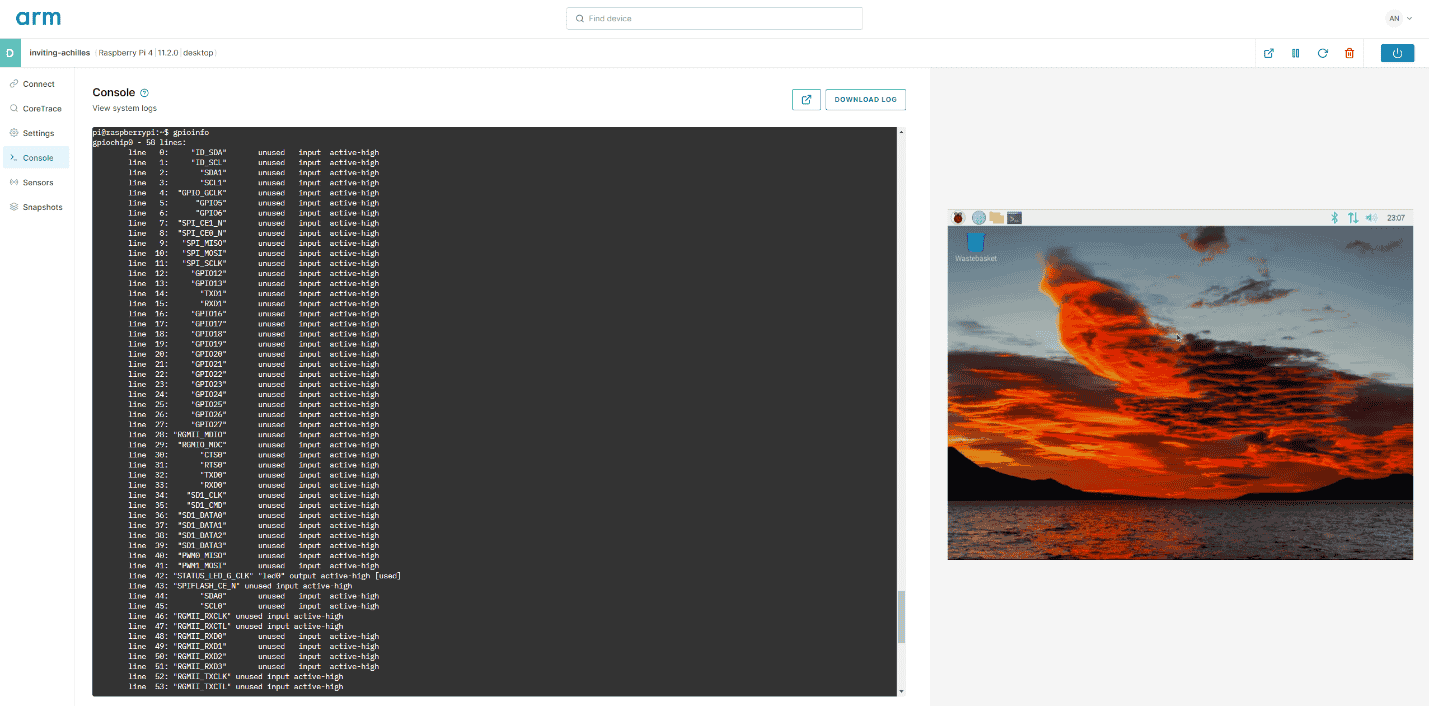The image size is (1429, 706).
Task: Pop out the console with the external-link button
Action: point(806,100)
